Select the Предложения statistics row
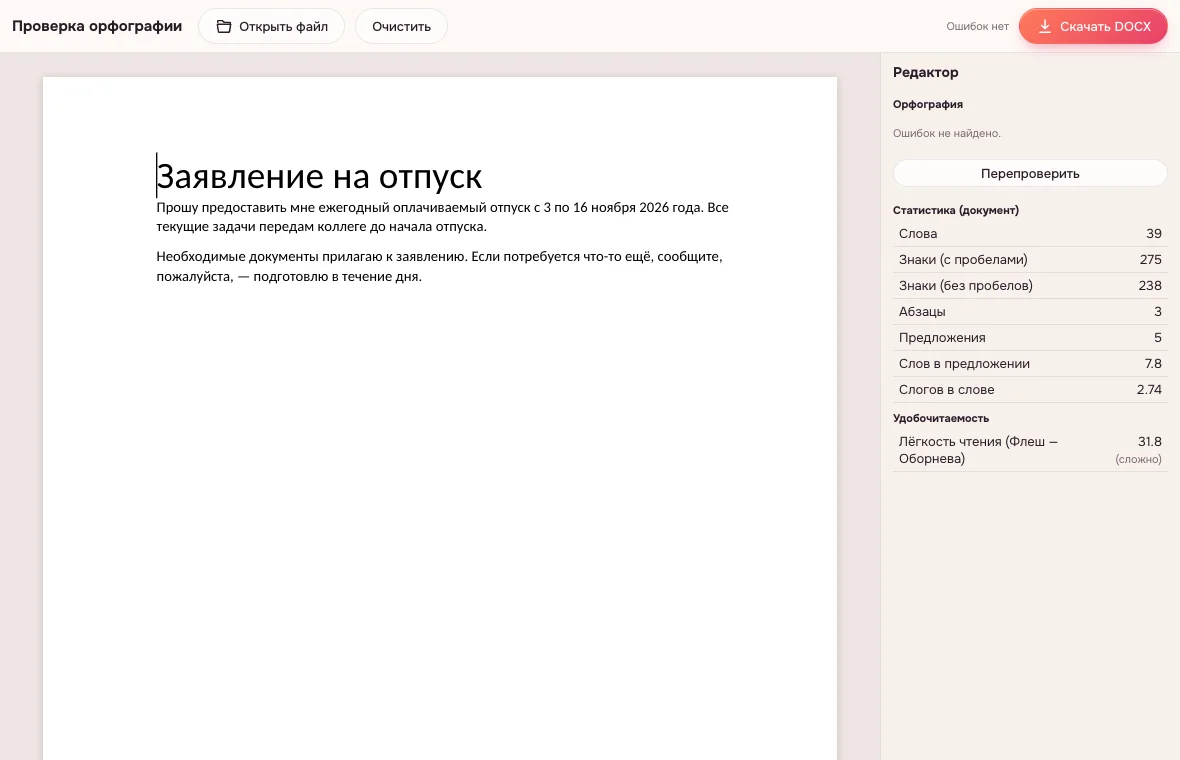The image size is (1180, 760). tap(1029, 338)
